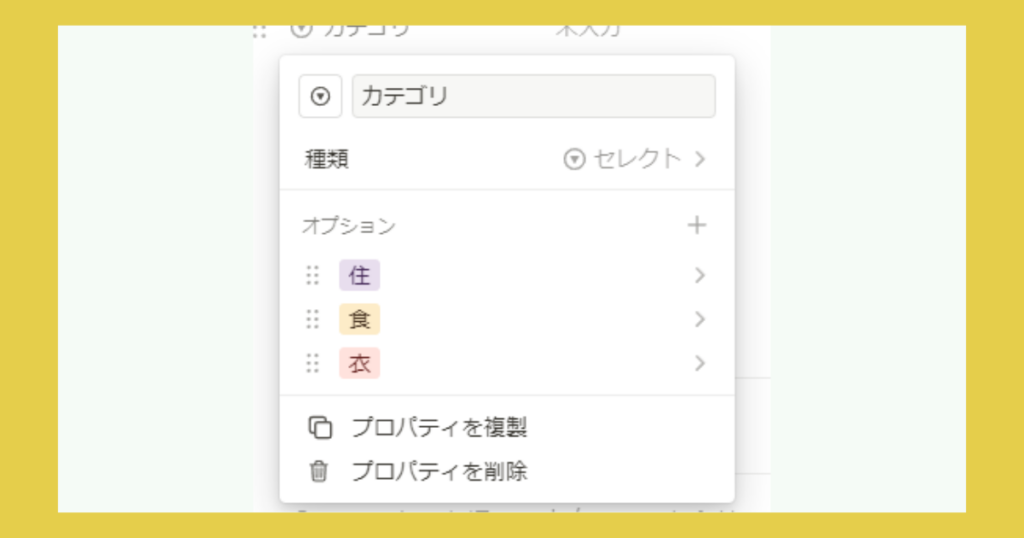This screenshot has height=538, width=1024.
Task: Click the select-type icon beside the name field
Action: point(320,97)
